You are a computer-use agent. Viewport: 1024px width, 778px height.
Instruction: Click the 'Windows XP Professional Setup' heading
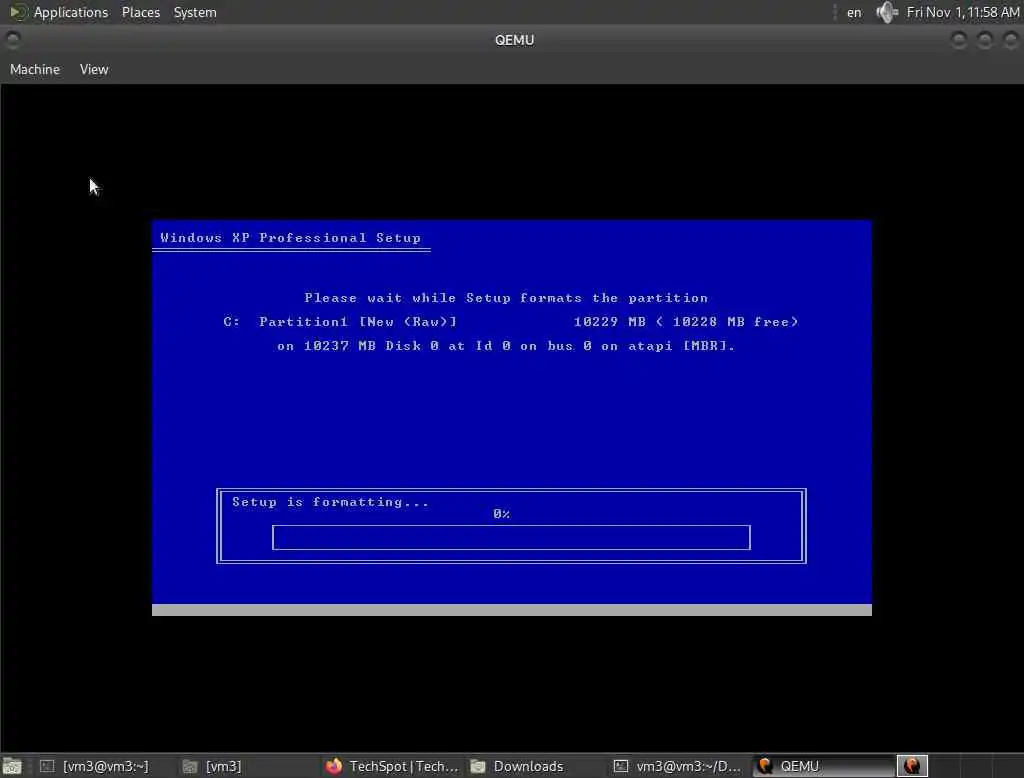(x=291, y=238)
